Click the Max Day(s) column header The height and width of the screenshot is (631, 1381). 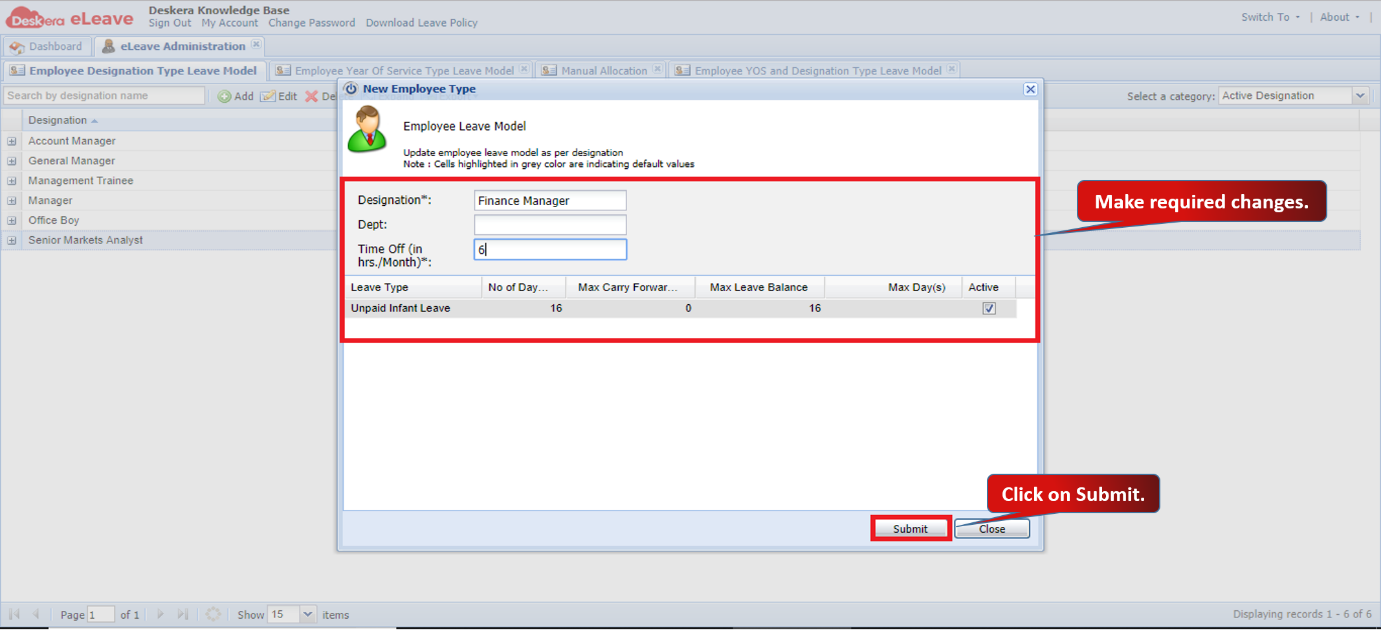click(x=893, y=287)
